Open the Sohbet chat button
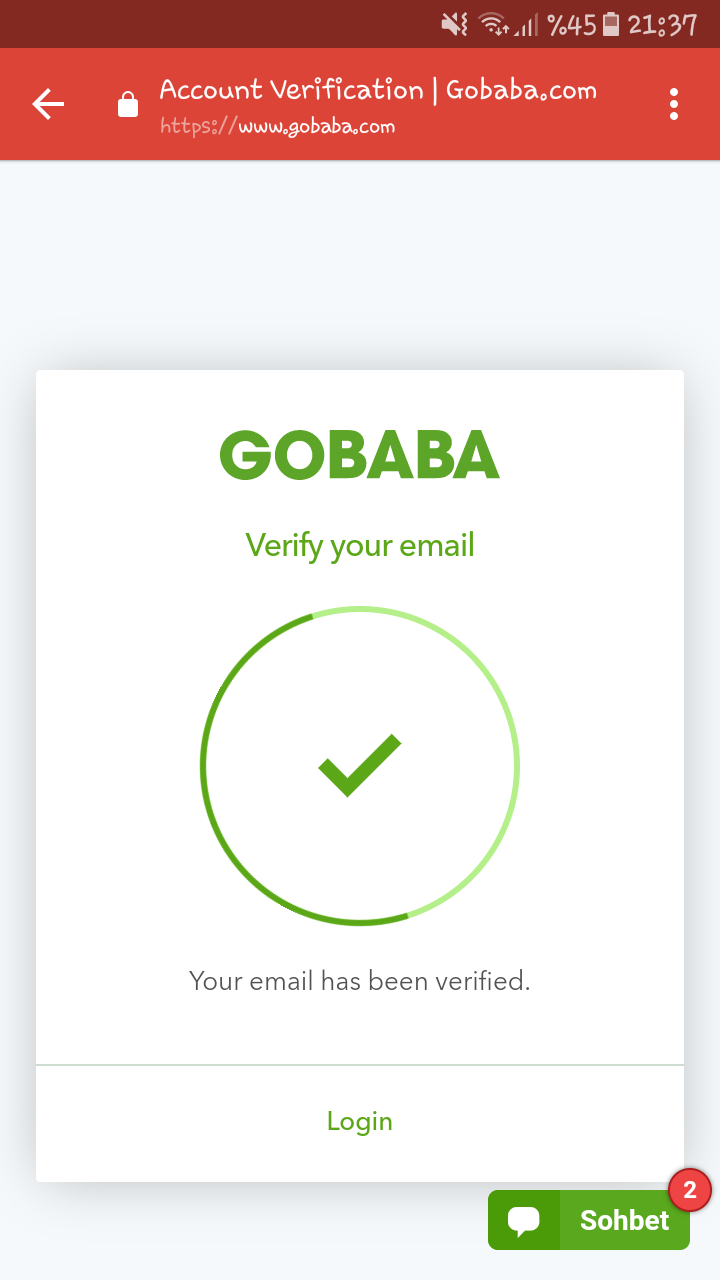 coord(624,1221)
